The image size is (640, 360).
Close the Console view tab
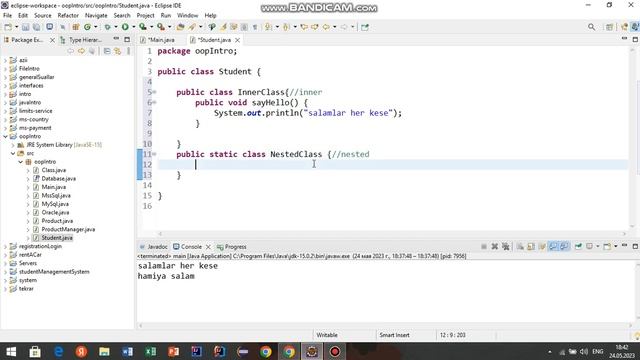[208, 247]
